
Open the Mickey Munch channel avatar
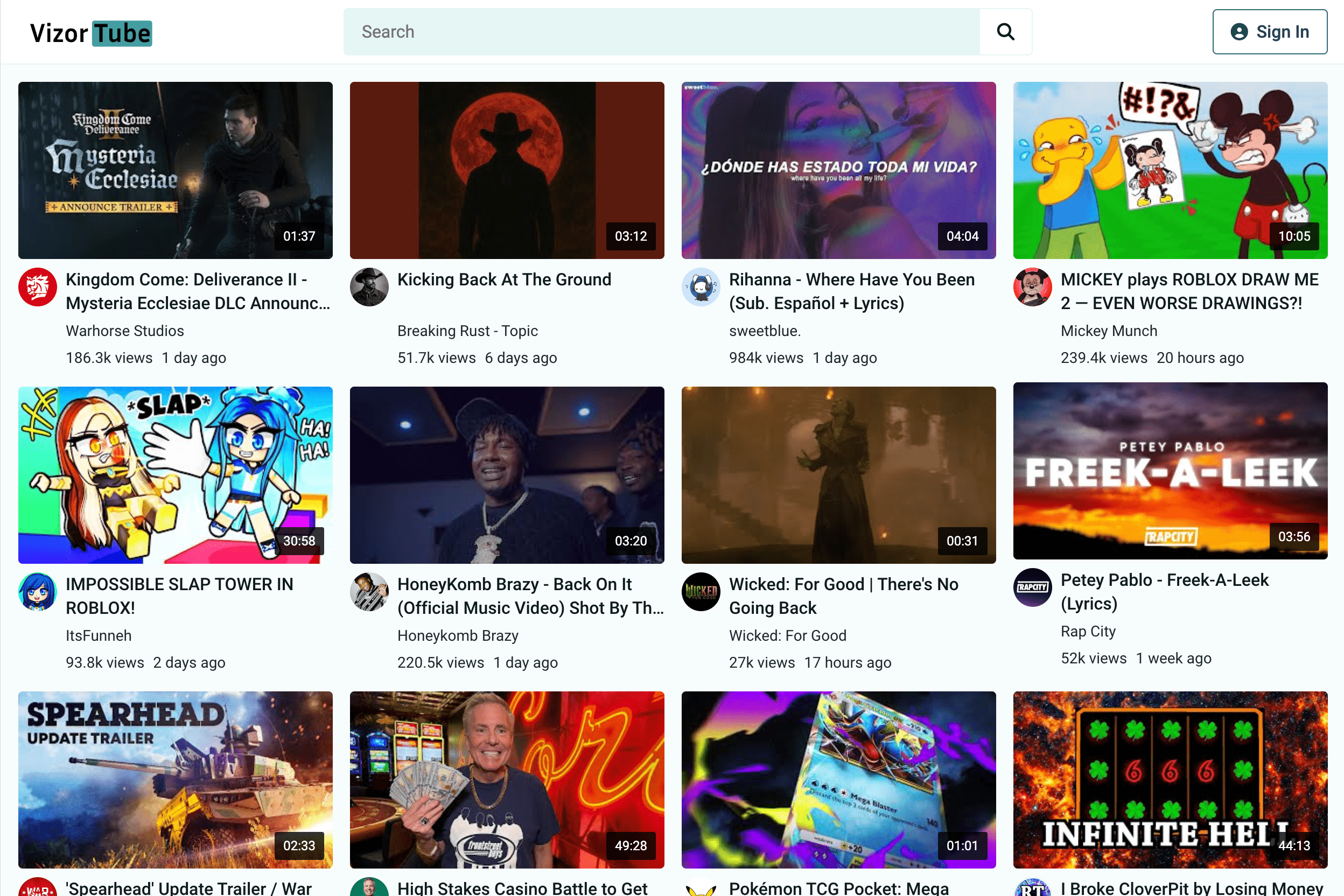coord(1032,288)
